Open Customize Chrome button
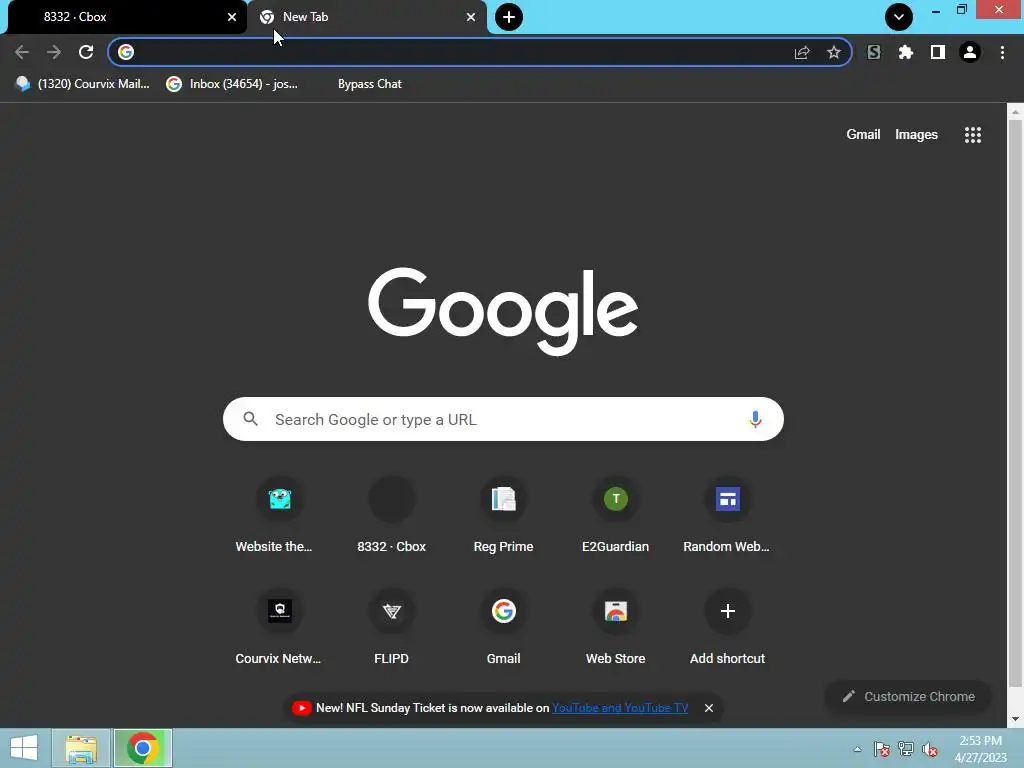The height and width of the screenshot is (768, 1024). tap(908, 697)
